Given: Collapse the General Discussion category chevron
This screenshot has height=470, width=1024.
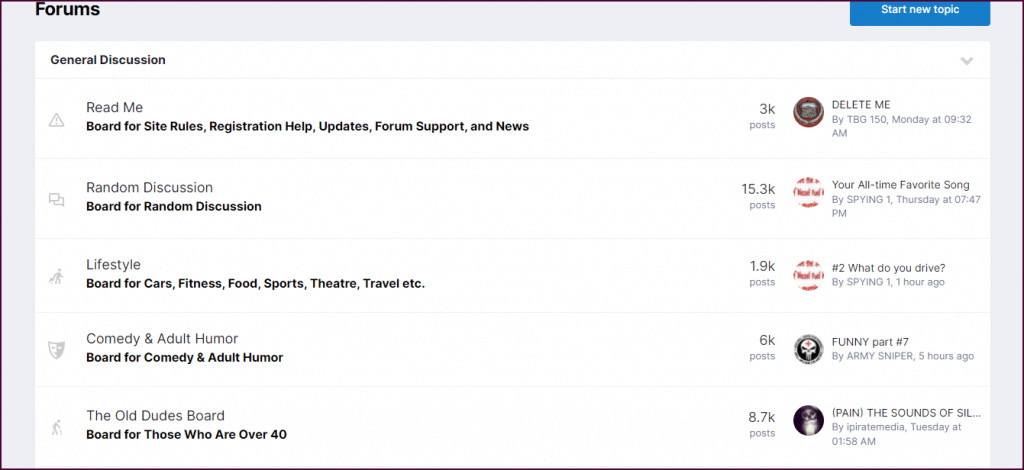Looking at the screenshot, I should point(967,61).
